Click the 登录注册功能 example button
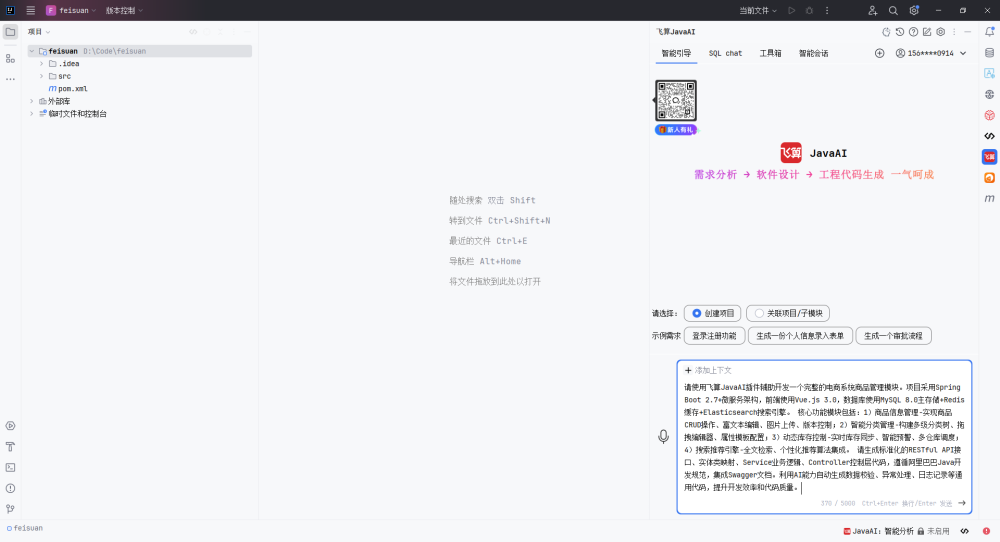 (714, 336)
